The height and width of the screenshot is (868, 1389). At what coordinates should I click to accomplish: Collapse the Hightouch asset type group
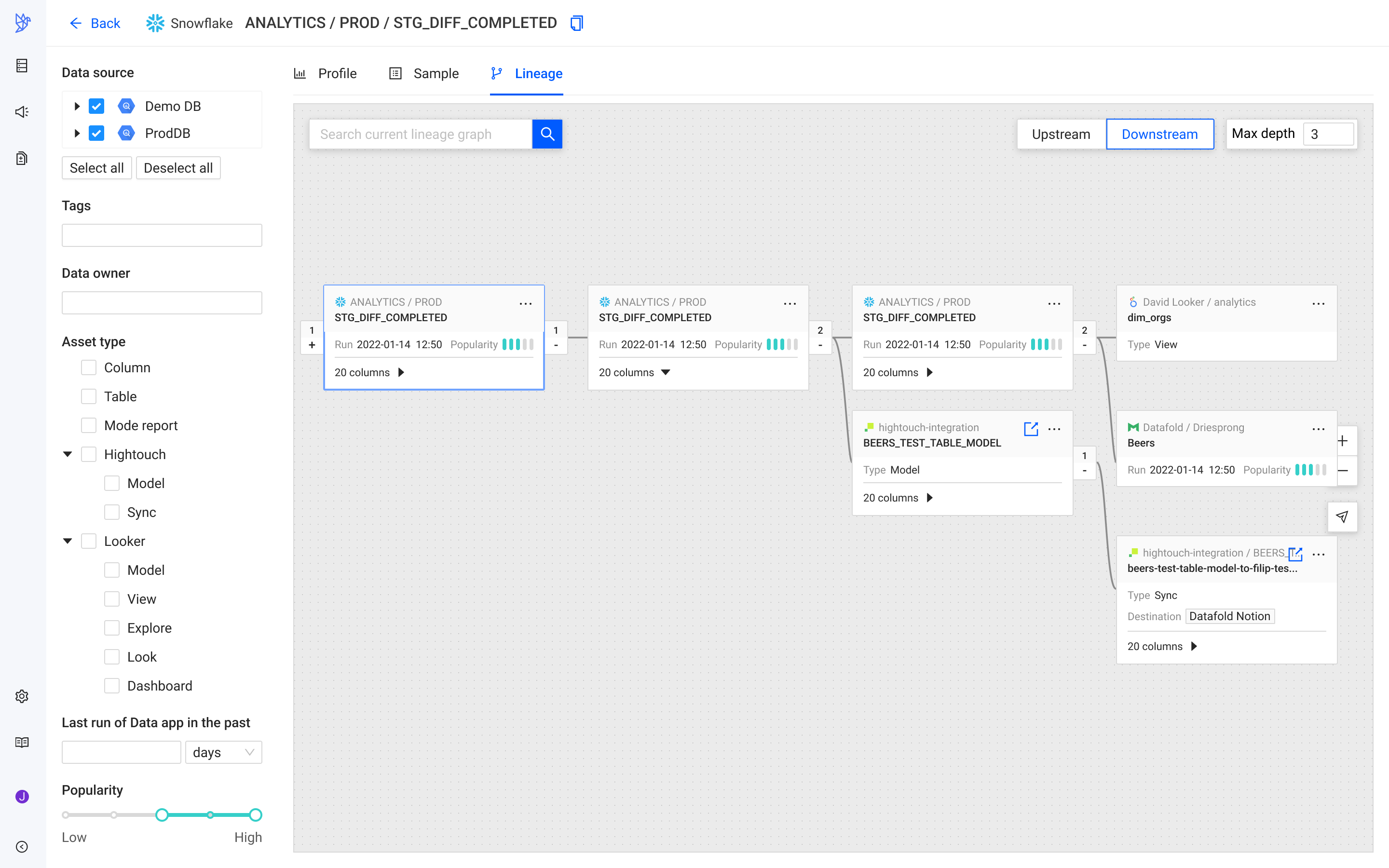[68, 454]
